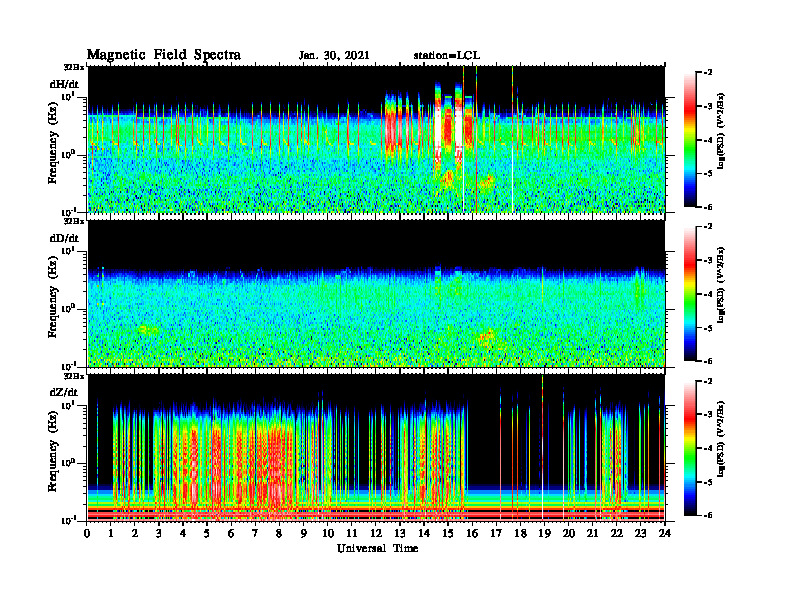Click inside the dZ/dt spectrogram plot

pyautogui.click(x=376, y=447)
